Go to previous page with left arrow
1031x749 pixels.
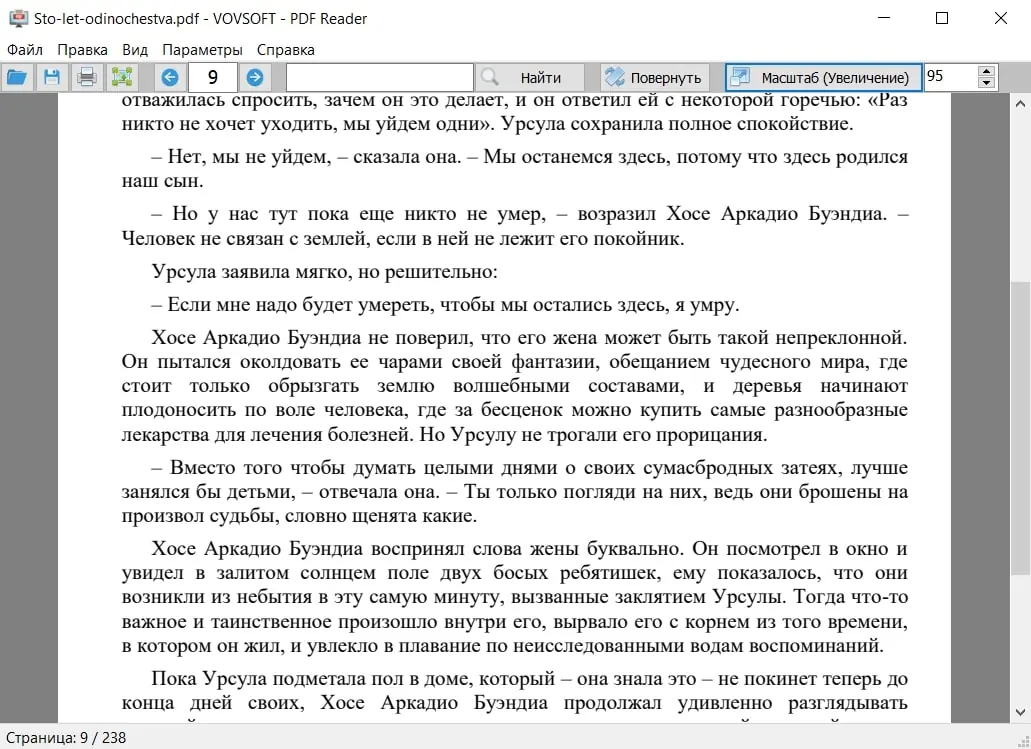(170, 78)
